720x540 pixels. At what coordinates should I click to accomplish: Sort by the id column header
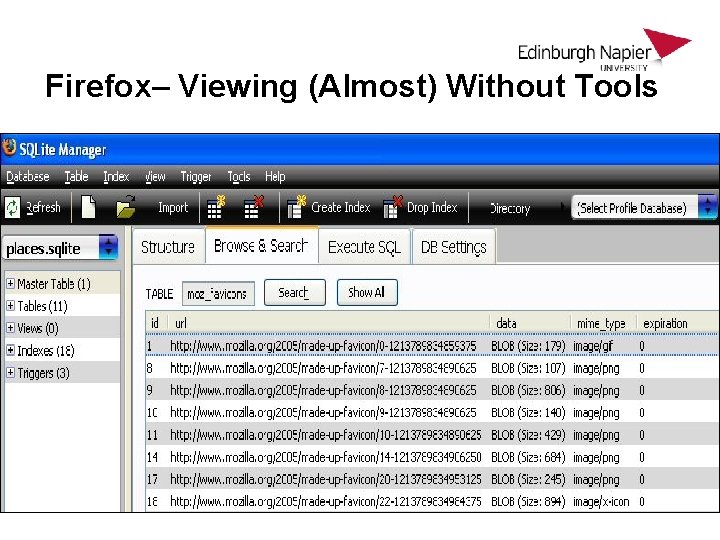pyautogui.click(x=156, y=323)
